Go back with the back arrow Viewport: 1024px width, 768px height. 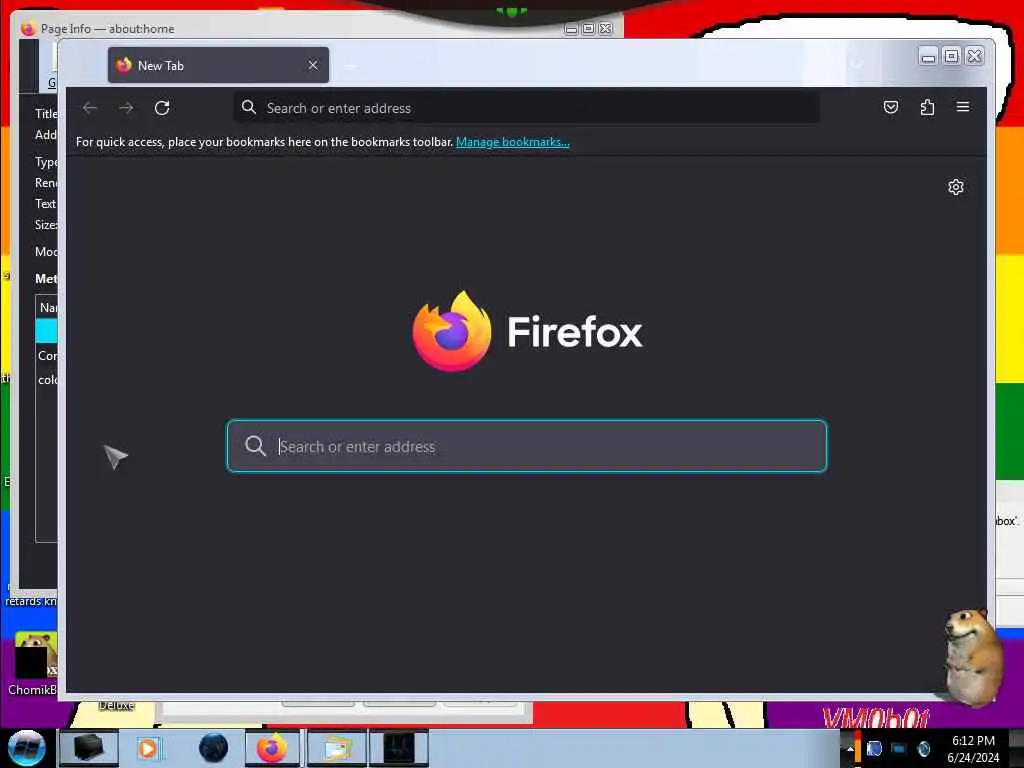pos(90,108)
